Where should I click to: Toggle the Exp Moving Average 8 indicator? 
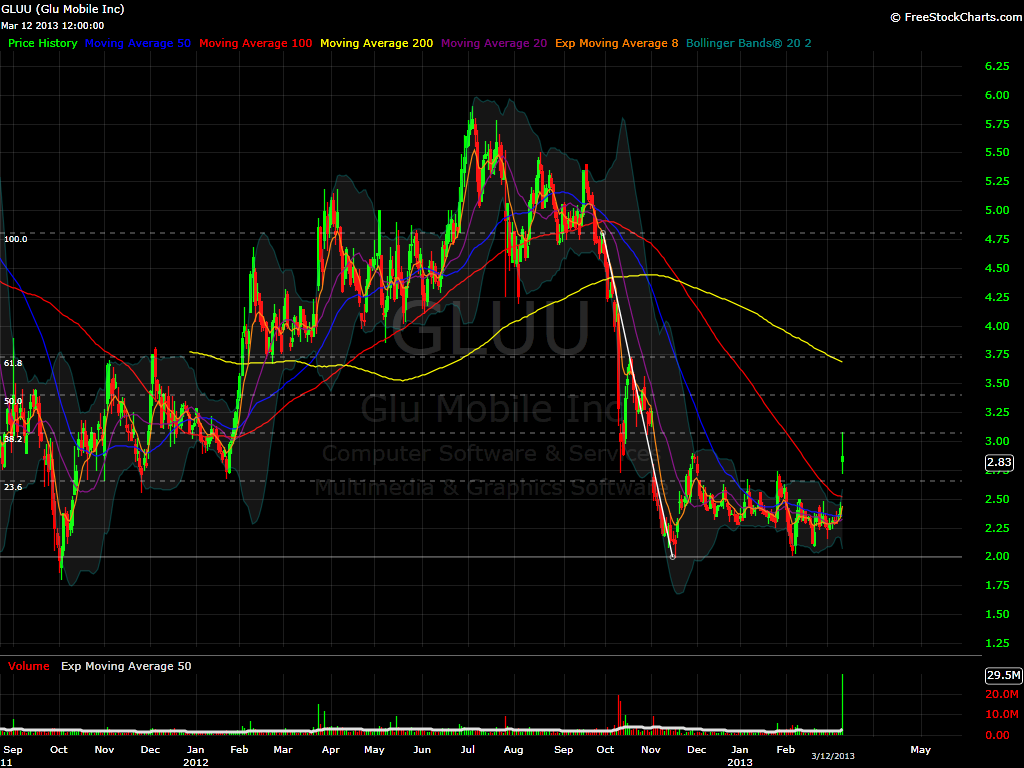pos(615,43)
